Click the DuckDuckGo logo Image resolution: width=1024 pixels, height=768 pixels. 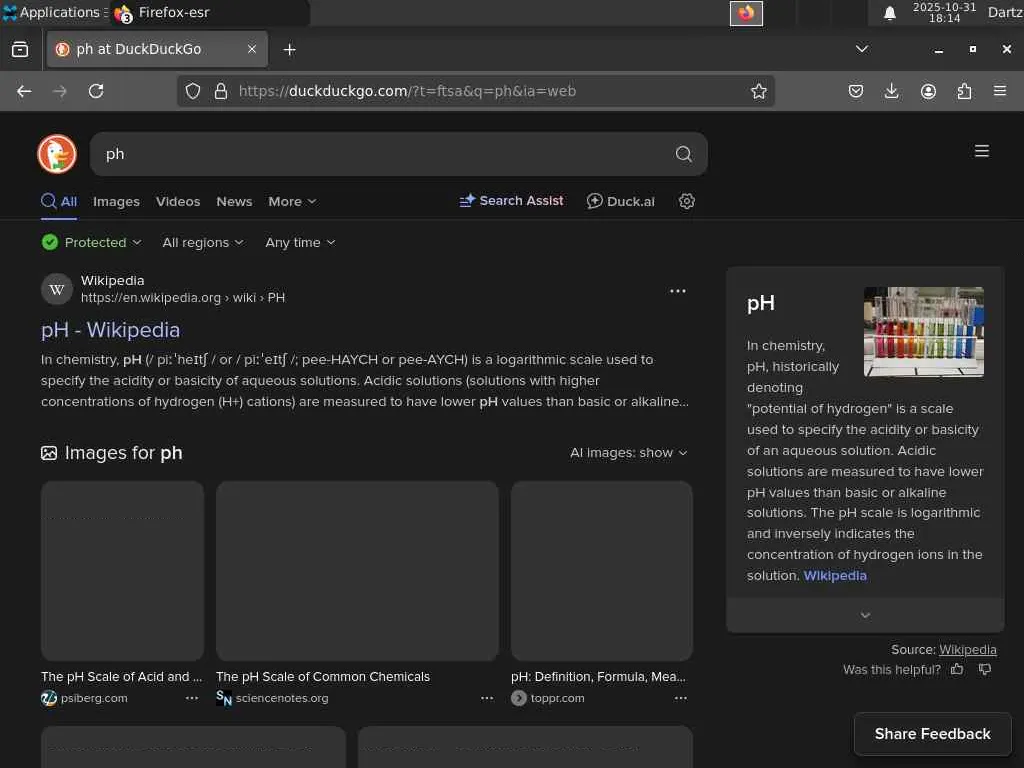coord(57,154)
